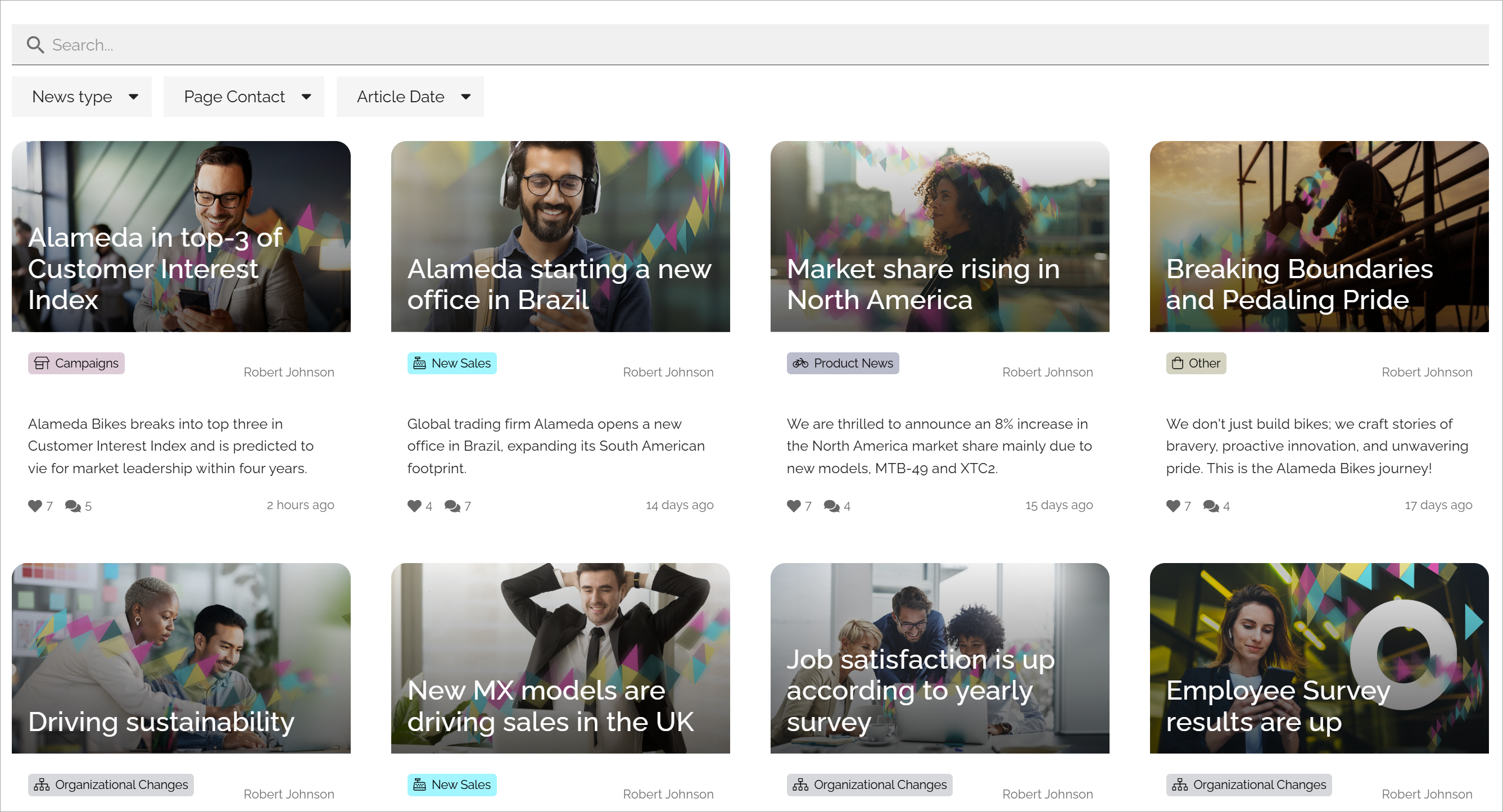The image size is (1503, 812).
Task: Click Organizational Changes tag on Driving sustainability
Action: pos(111,785)
